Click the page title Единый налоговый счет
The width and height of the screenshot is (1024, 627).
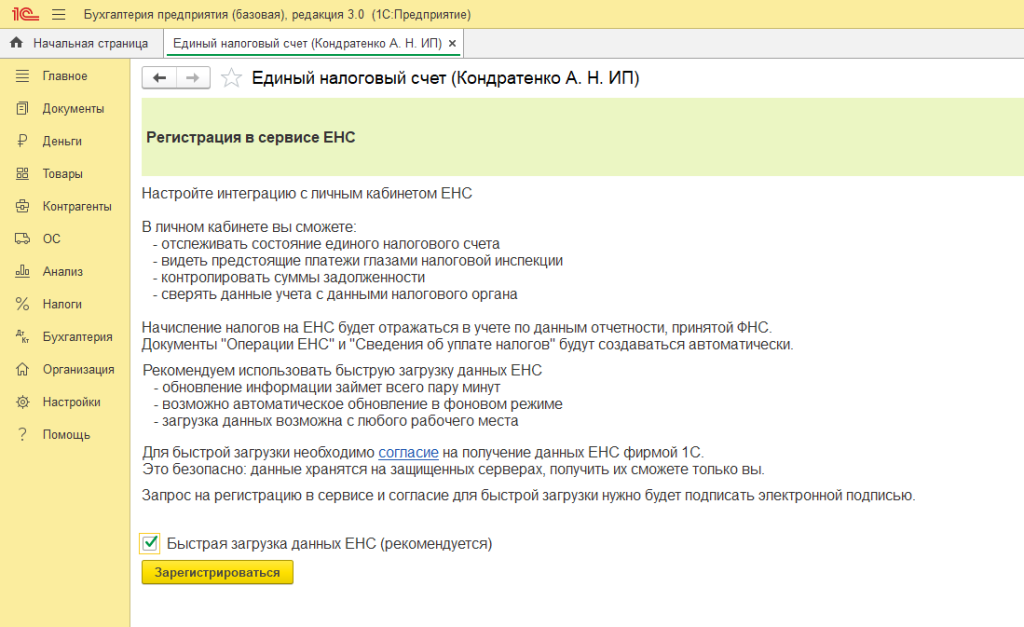coord(445,78)
